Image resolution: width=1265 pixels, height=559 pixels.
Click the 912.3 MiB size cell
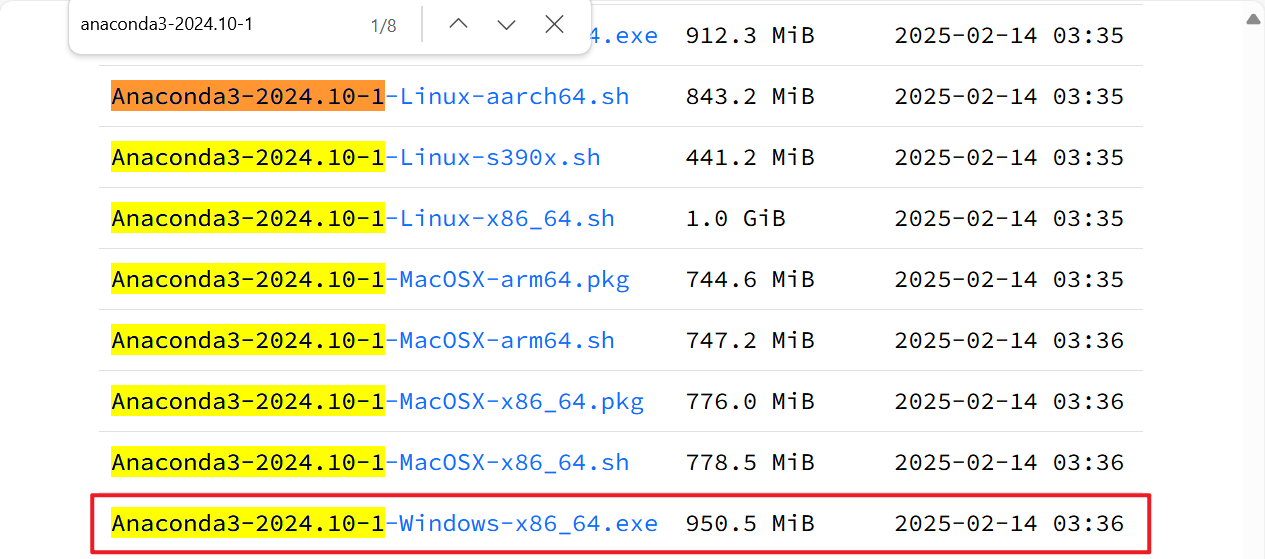750,36
